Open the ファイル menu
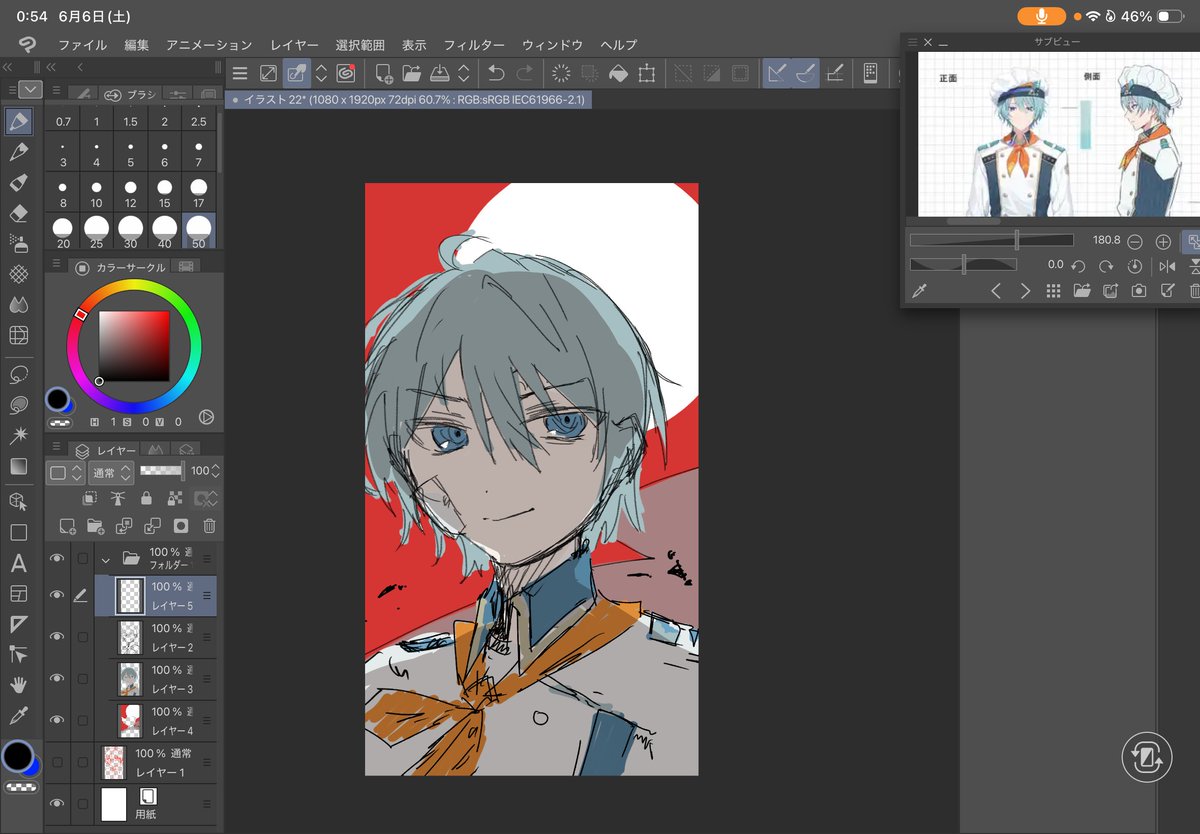This screenshot has height=834, width=1200. click(x=82, y=45)
